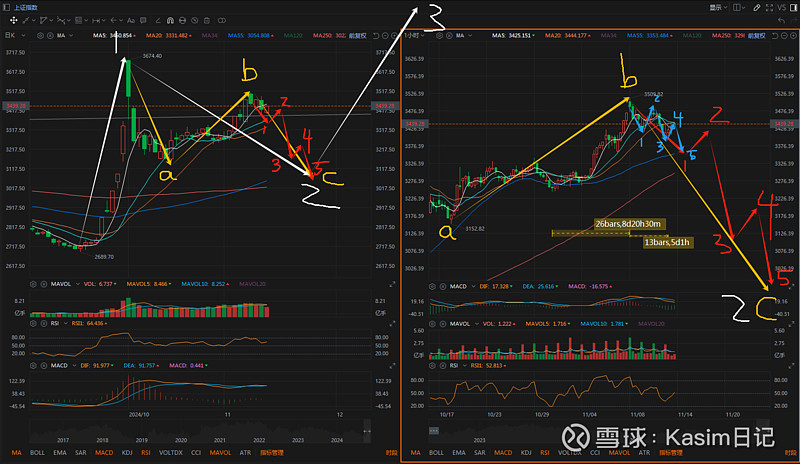Viewport: 800px width, 464px height.
Task: Select the arrow annotation tool
Action: [x=113, y=20]
